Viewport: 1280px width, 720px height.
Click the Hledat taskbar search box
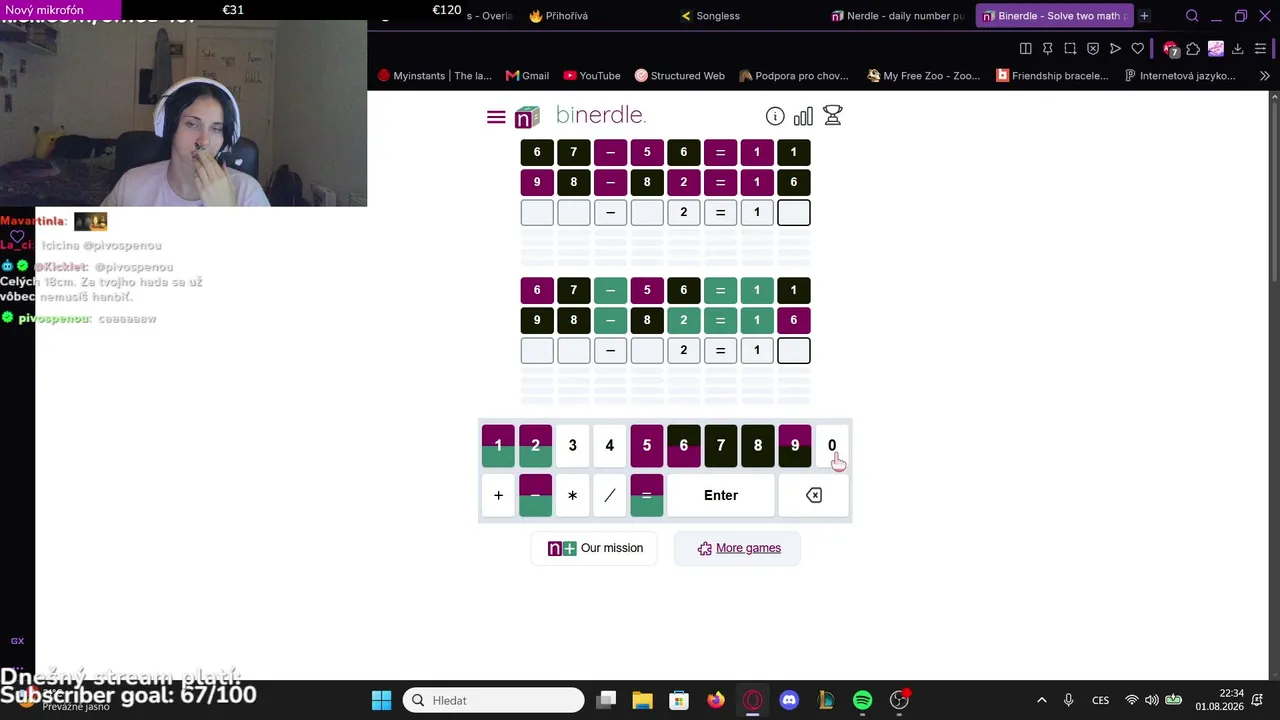click(493, 700)
